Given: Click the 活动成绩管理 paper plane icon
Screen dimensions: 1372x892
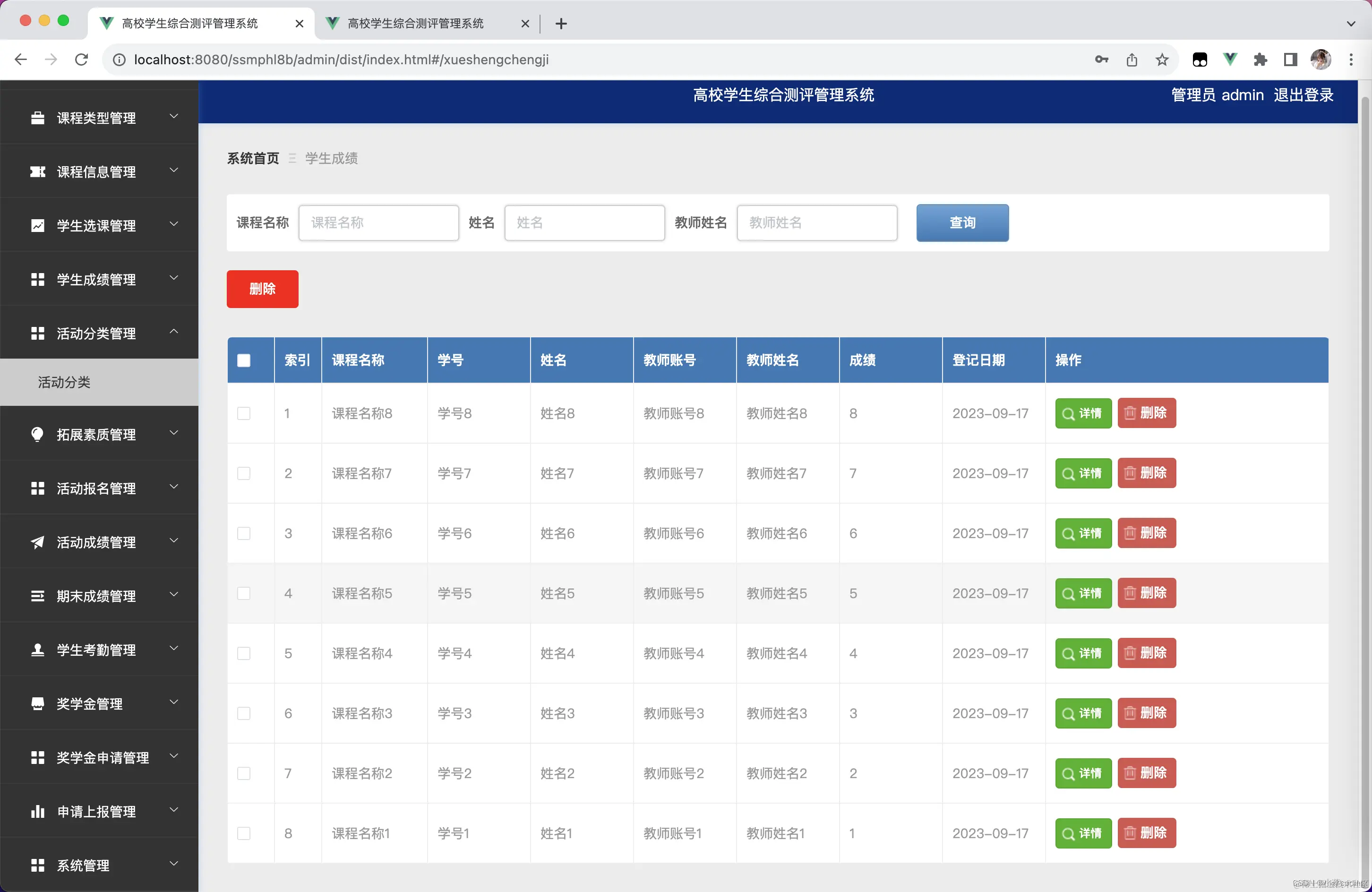Looking at the screenshot, I should (37, 542).
